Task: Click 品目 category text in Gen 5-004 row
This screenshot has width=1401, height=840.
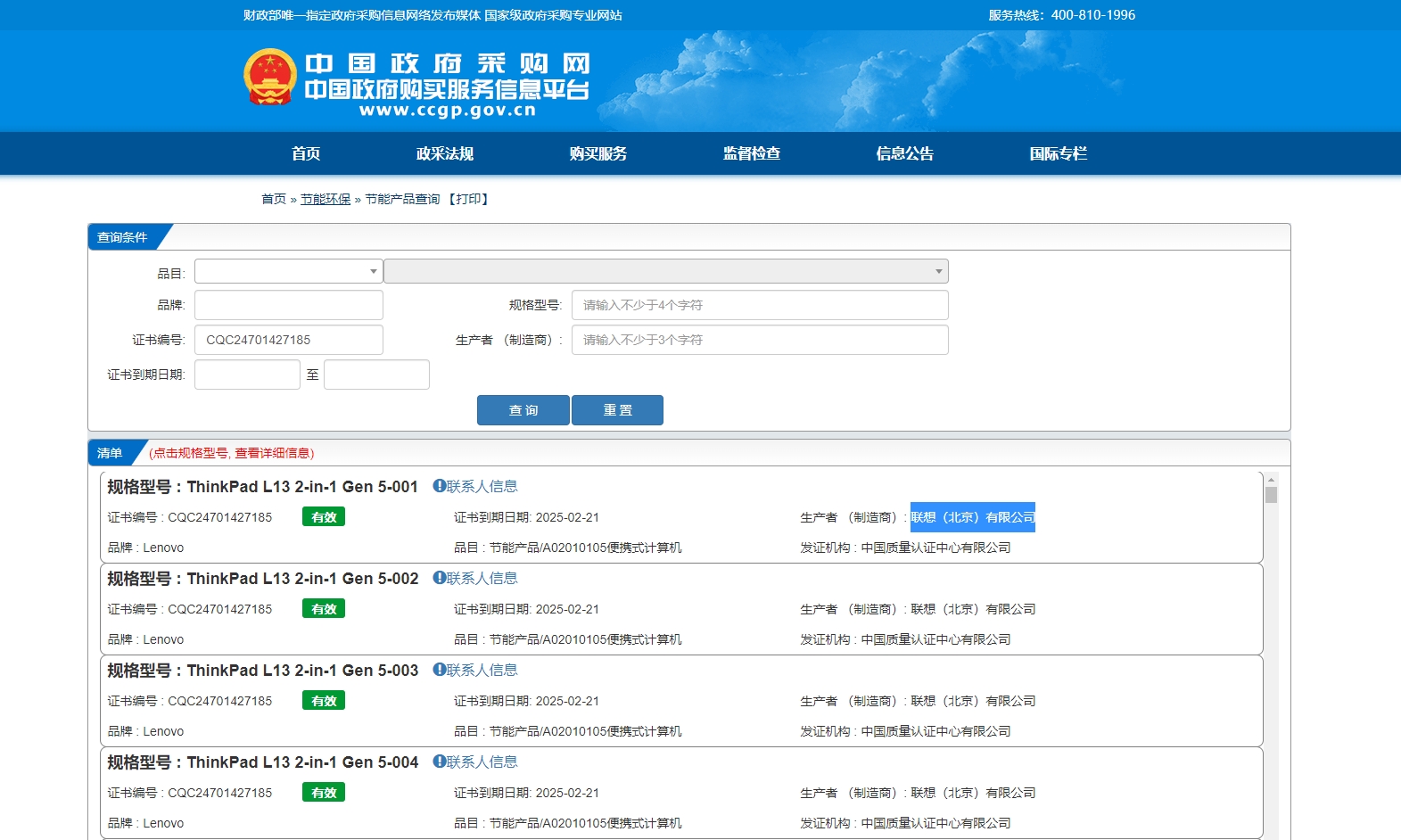Action: pyautogui.click(x=568, y=823)
